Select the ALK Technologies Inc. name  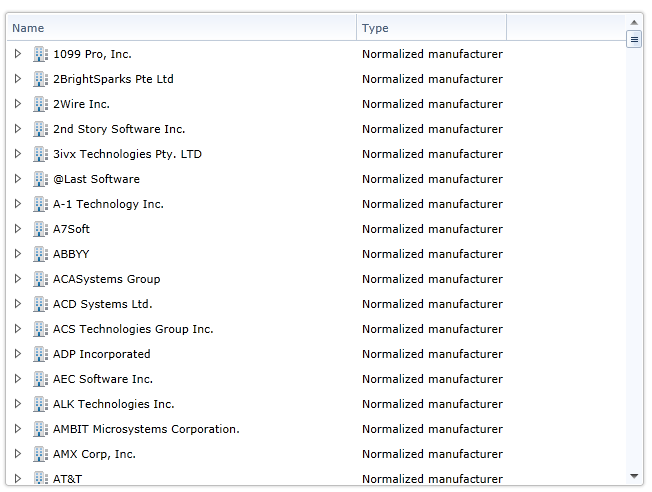114,404
